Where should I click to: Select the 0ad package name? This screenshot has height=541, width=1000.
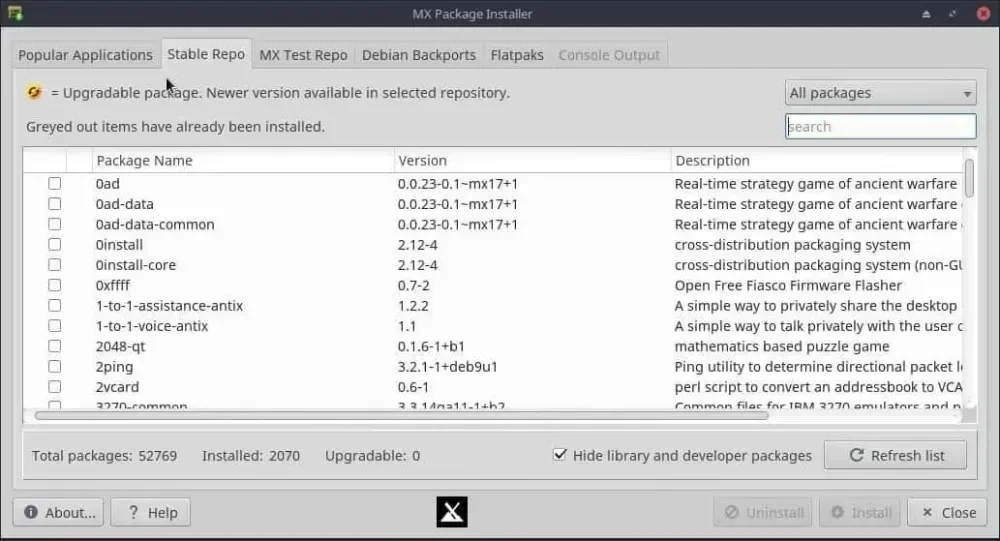(108, 184)
